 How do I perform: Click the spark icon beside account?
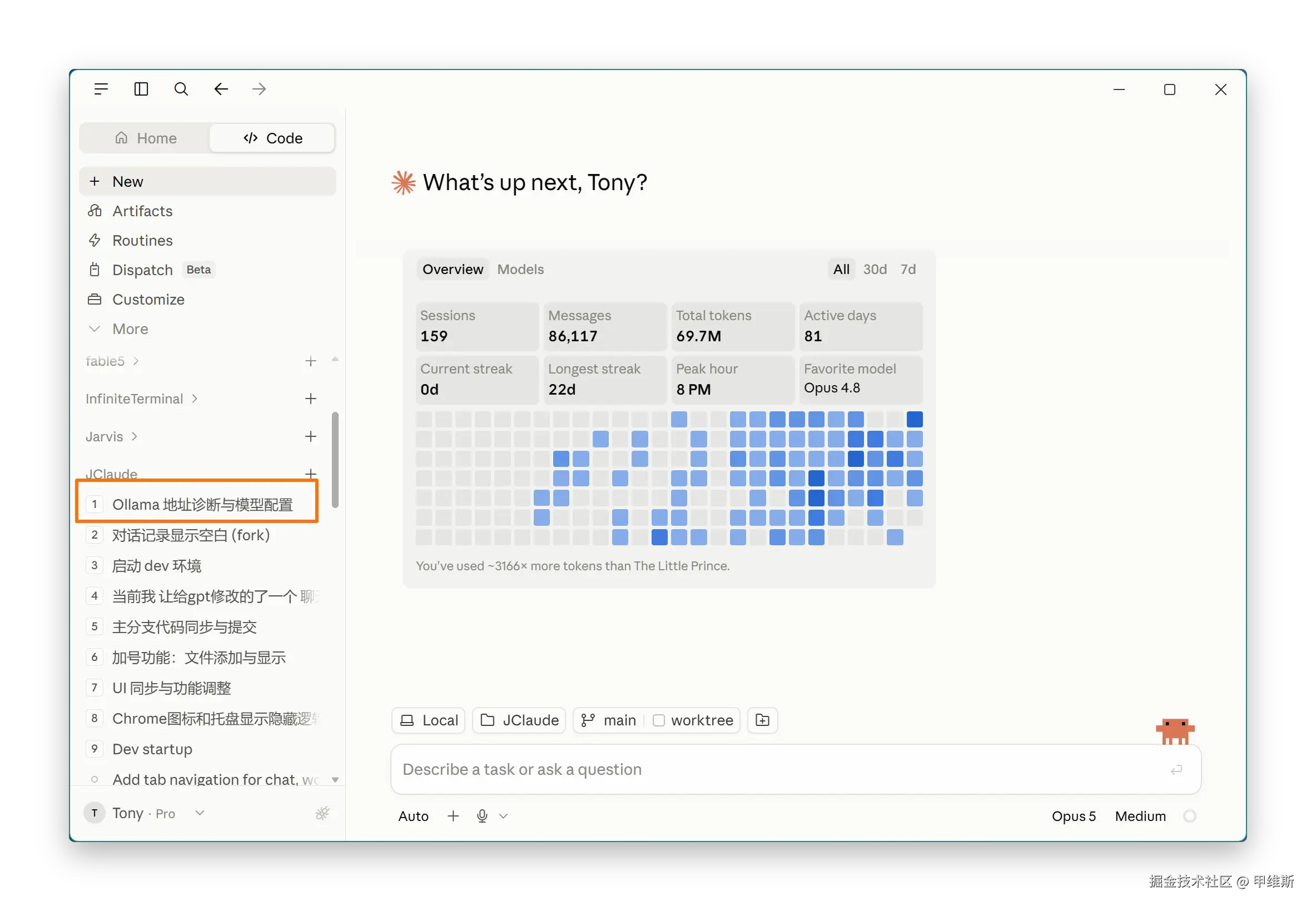pos(322,813)
